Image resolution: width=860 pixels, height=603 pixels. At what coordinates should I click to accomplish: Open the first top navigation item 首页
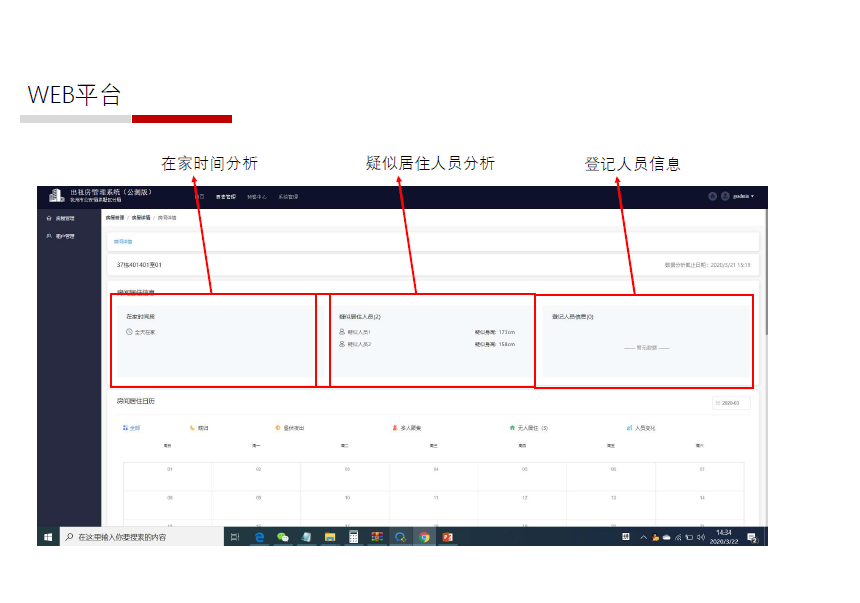(200, 196)
